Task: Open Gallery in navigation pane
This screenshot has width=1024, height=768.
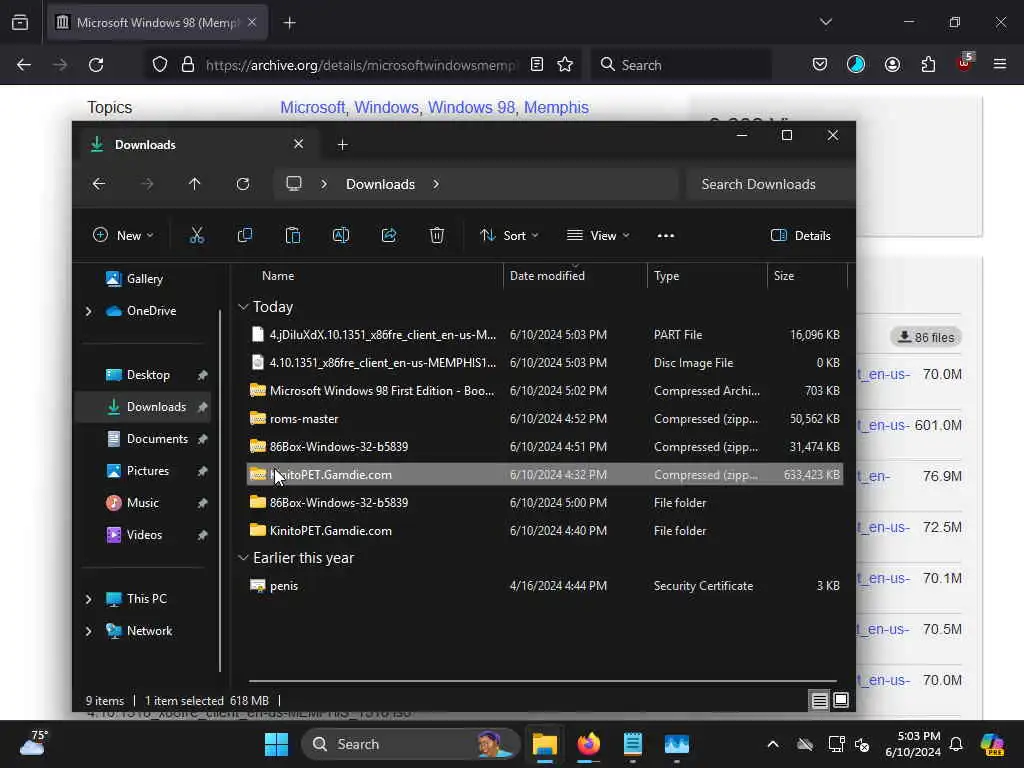Action: point(145,279)
